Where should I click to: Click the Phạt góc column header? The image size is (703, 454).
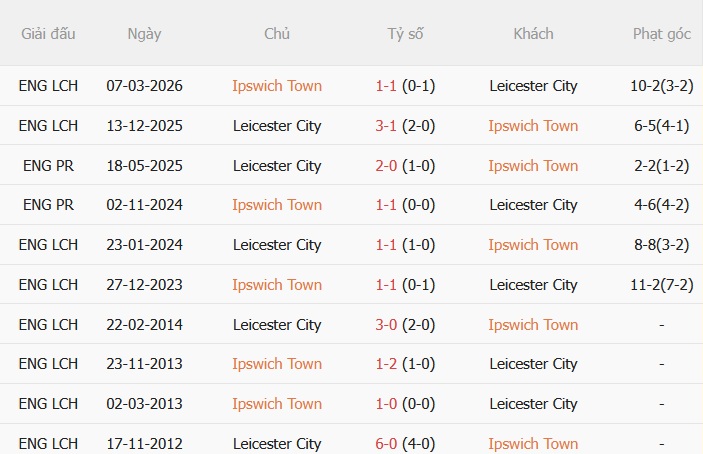pyautogui.click(x=662, y=34)
